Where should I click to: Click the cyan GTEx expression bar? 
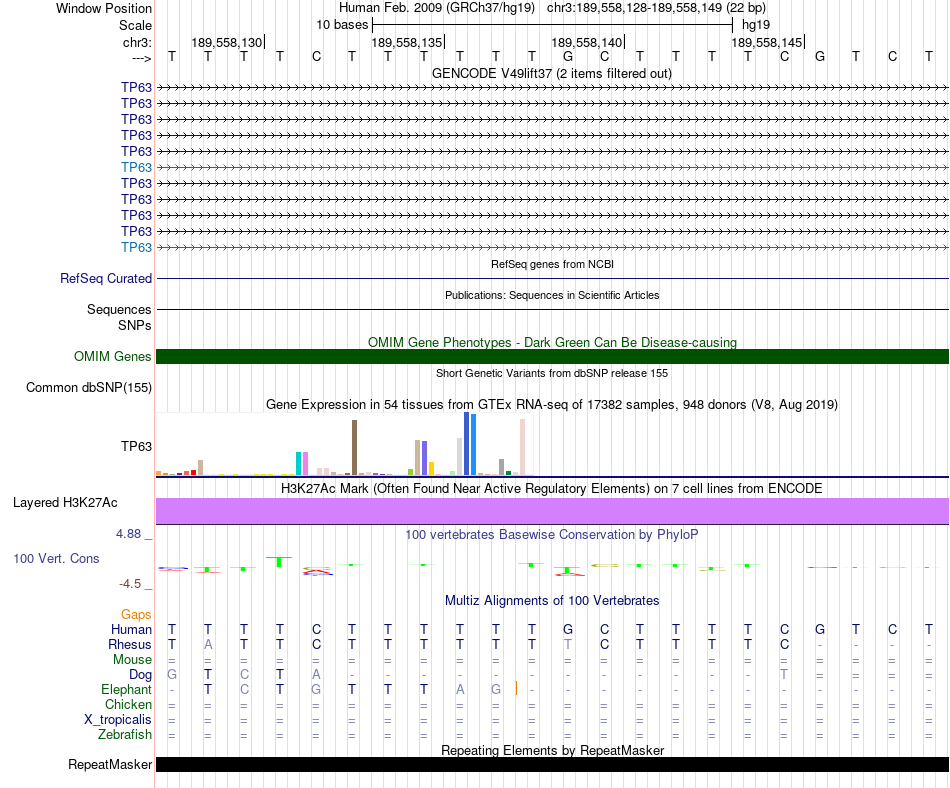click(298, 463)
